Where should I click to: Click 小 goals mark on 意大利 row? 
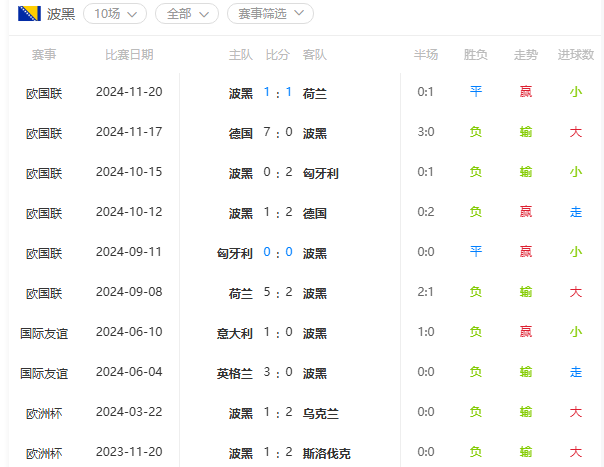coord(575,332)
